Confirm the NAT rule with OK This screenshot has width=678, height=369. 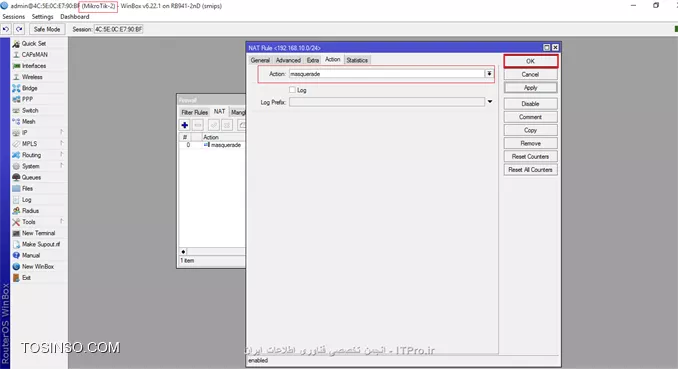(531, 61)
